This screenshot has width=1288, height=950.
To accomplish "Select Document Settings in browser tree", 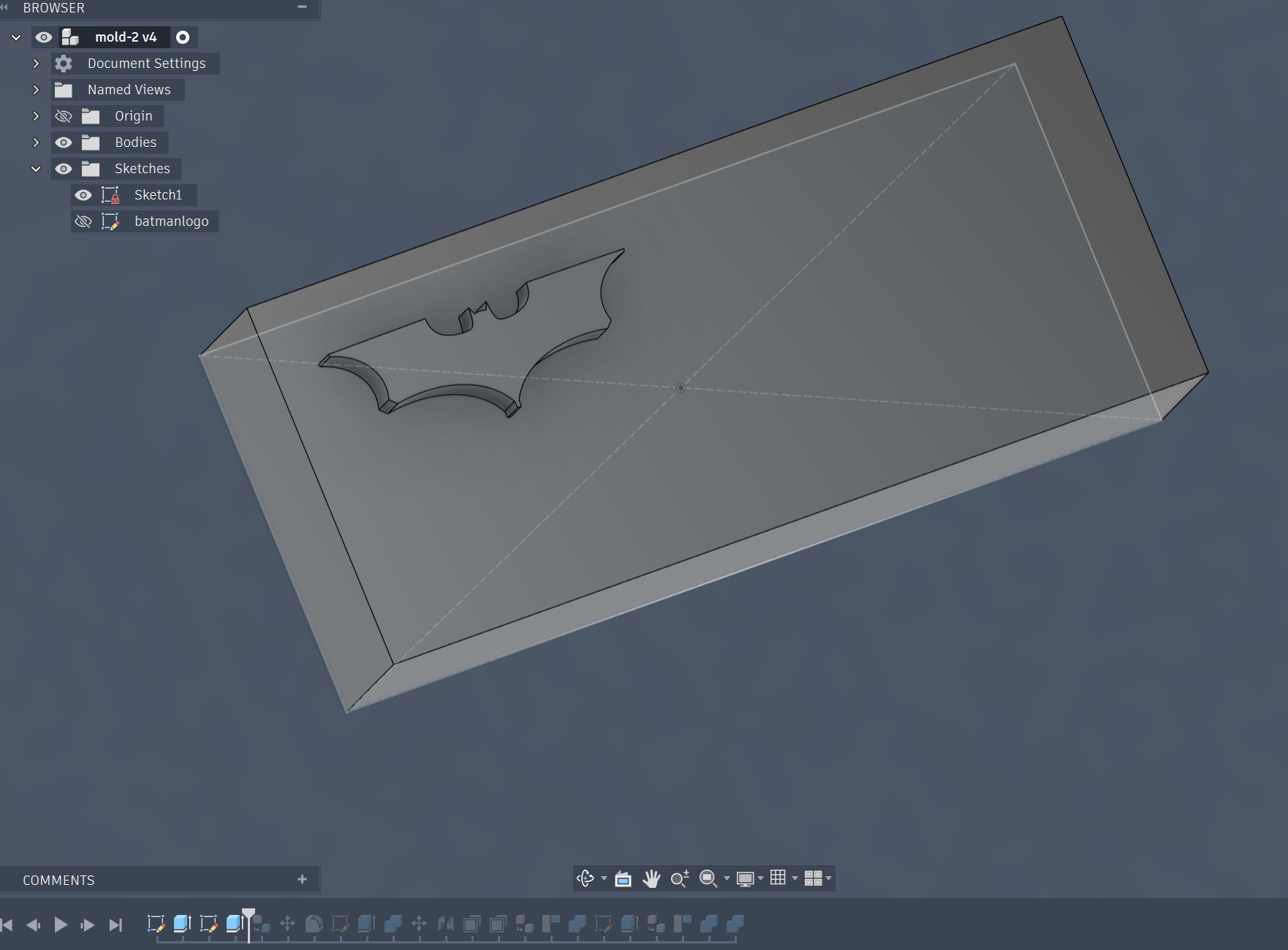I will pyautogui.click(x=146, y=64).
